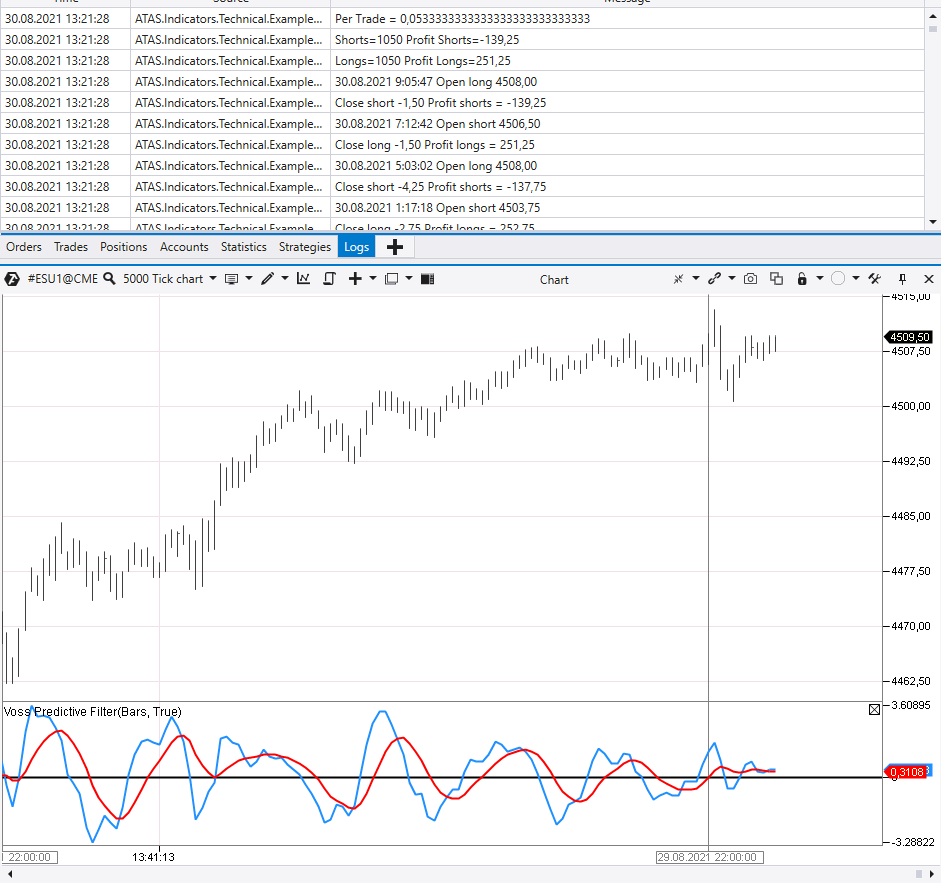Switch to the Statistics tab
941x883 pixels.
243,247
